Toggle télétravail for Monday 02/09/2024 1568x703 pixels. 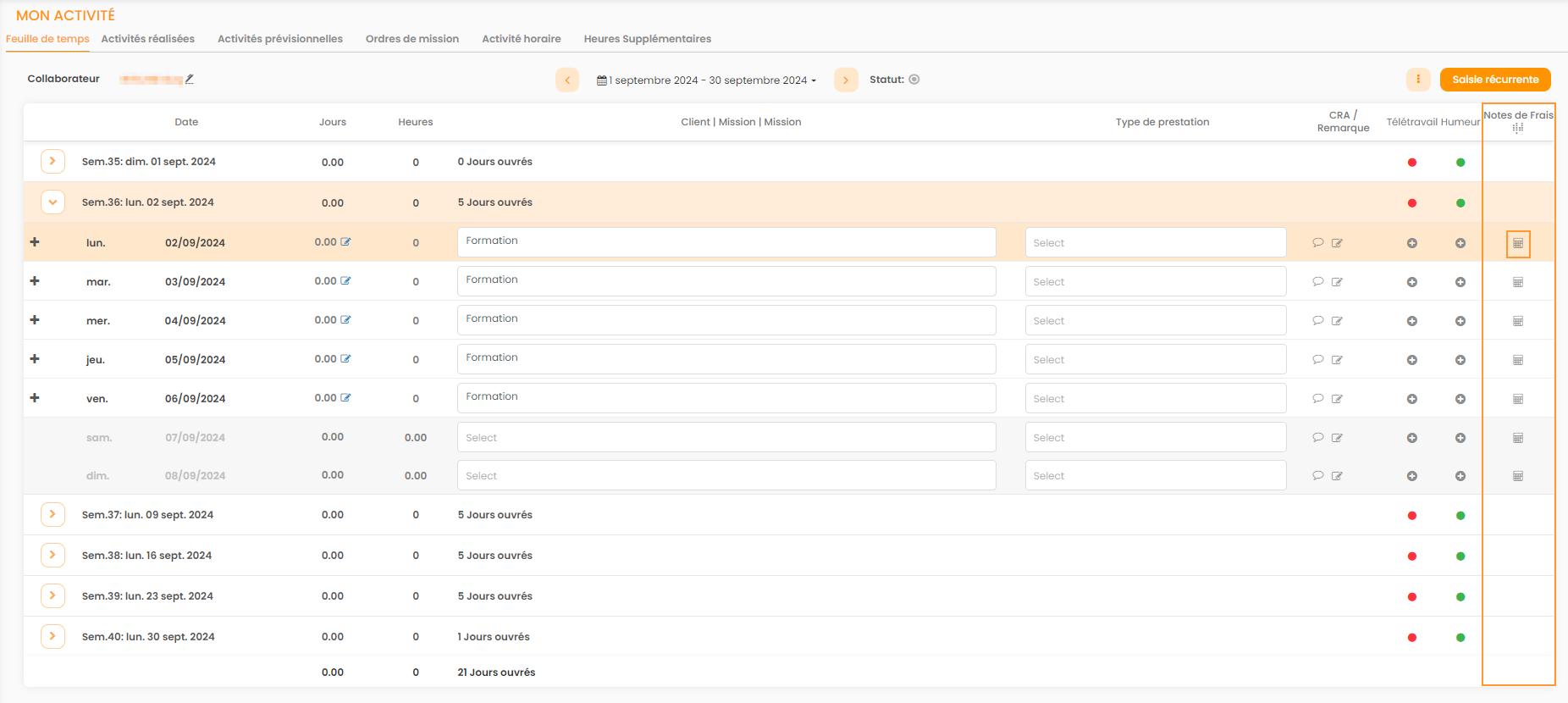[1412, 243]
